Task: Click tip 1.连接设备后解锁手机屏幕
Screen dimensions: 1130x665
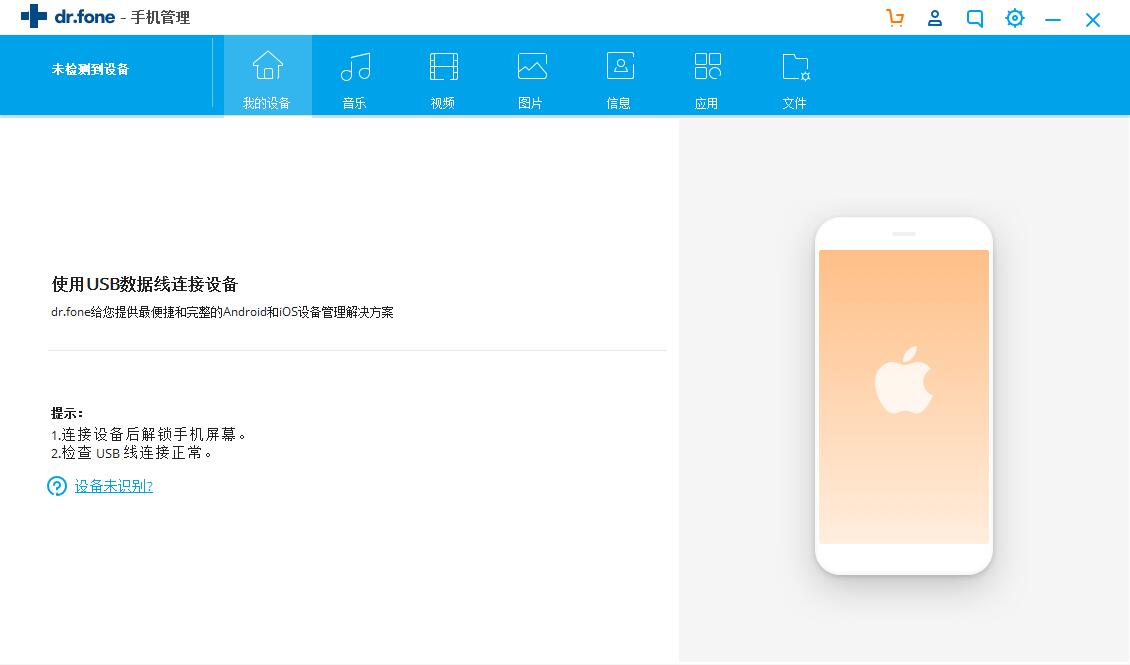Action: (148, 434)
